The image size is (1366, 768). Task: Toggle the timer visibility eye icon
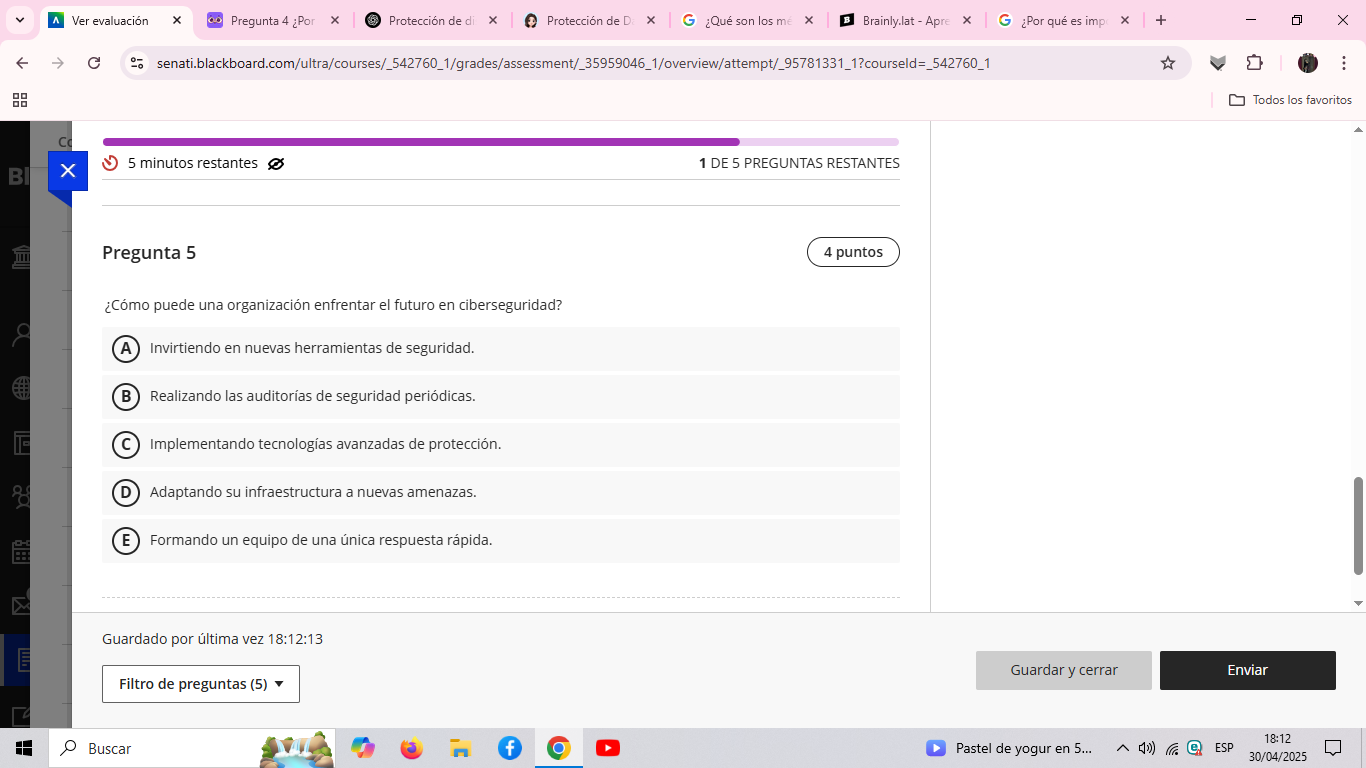(x=276, y=163)
